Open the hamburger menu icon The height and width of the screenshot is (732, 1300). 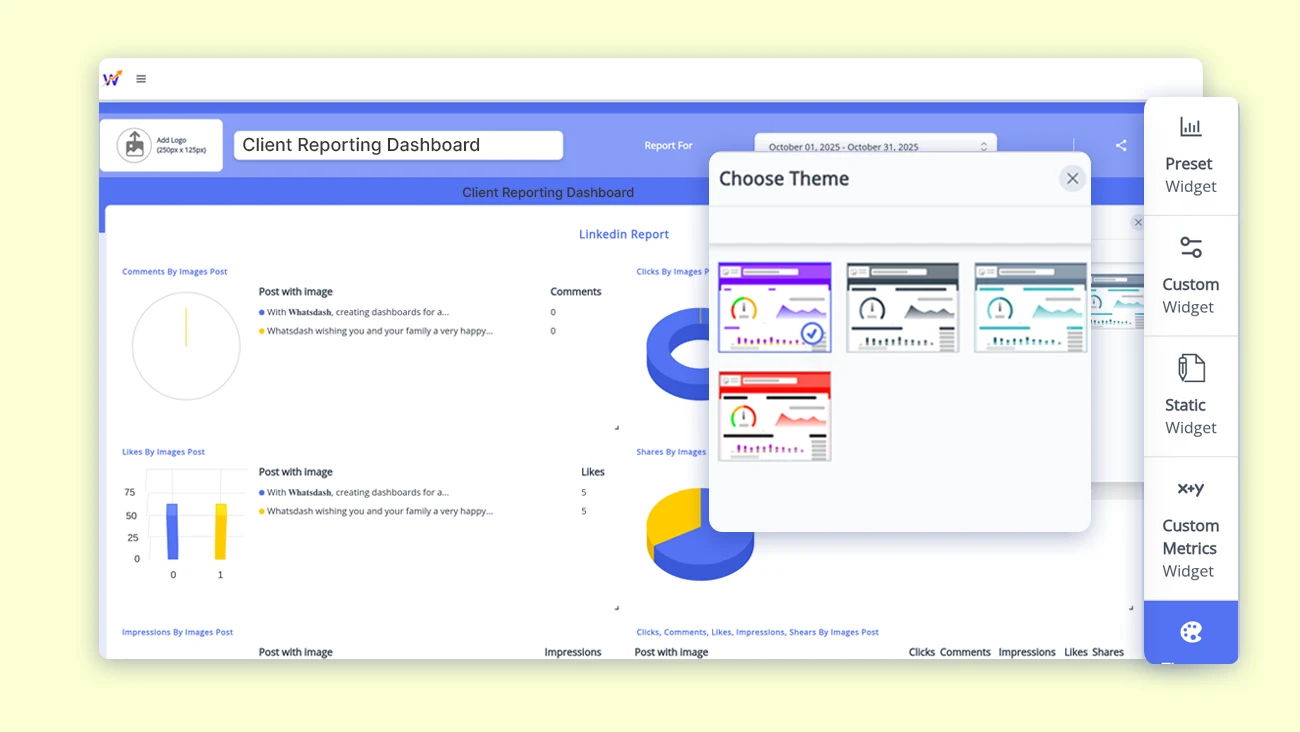pos(141,78)
